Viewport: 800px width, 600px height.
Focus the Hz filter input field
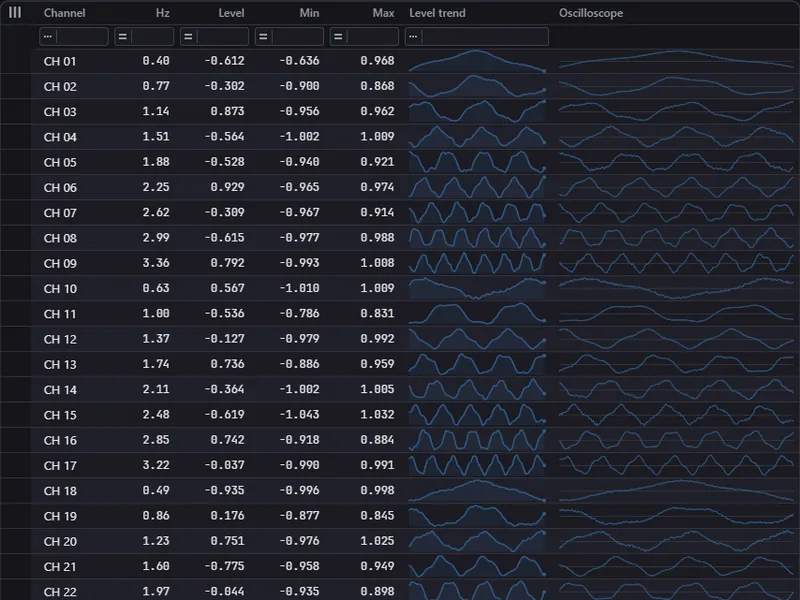click(152, 37)
